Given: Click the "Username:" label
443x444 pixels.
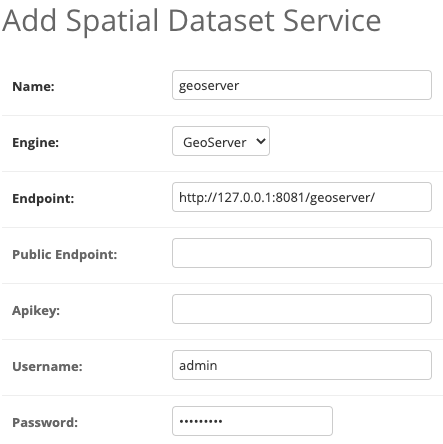Looking at the screenshot, I should pyautogui.click(x=47, y=367).
